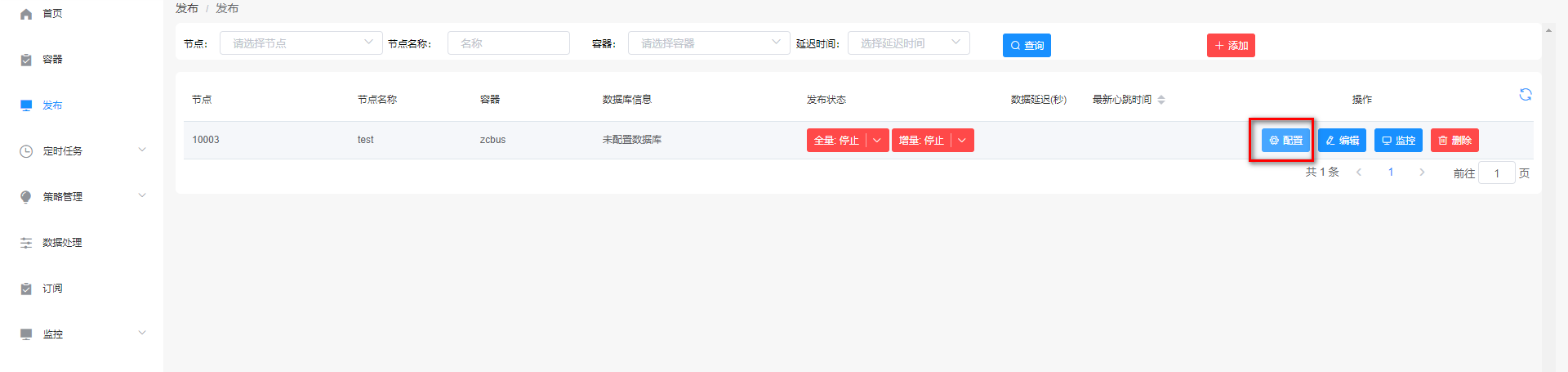This screenshot has width=1568, height=372.
Task: Click the home icon in the sidebar
Action: pyautogui.click(x=26, y=14)
